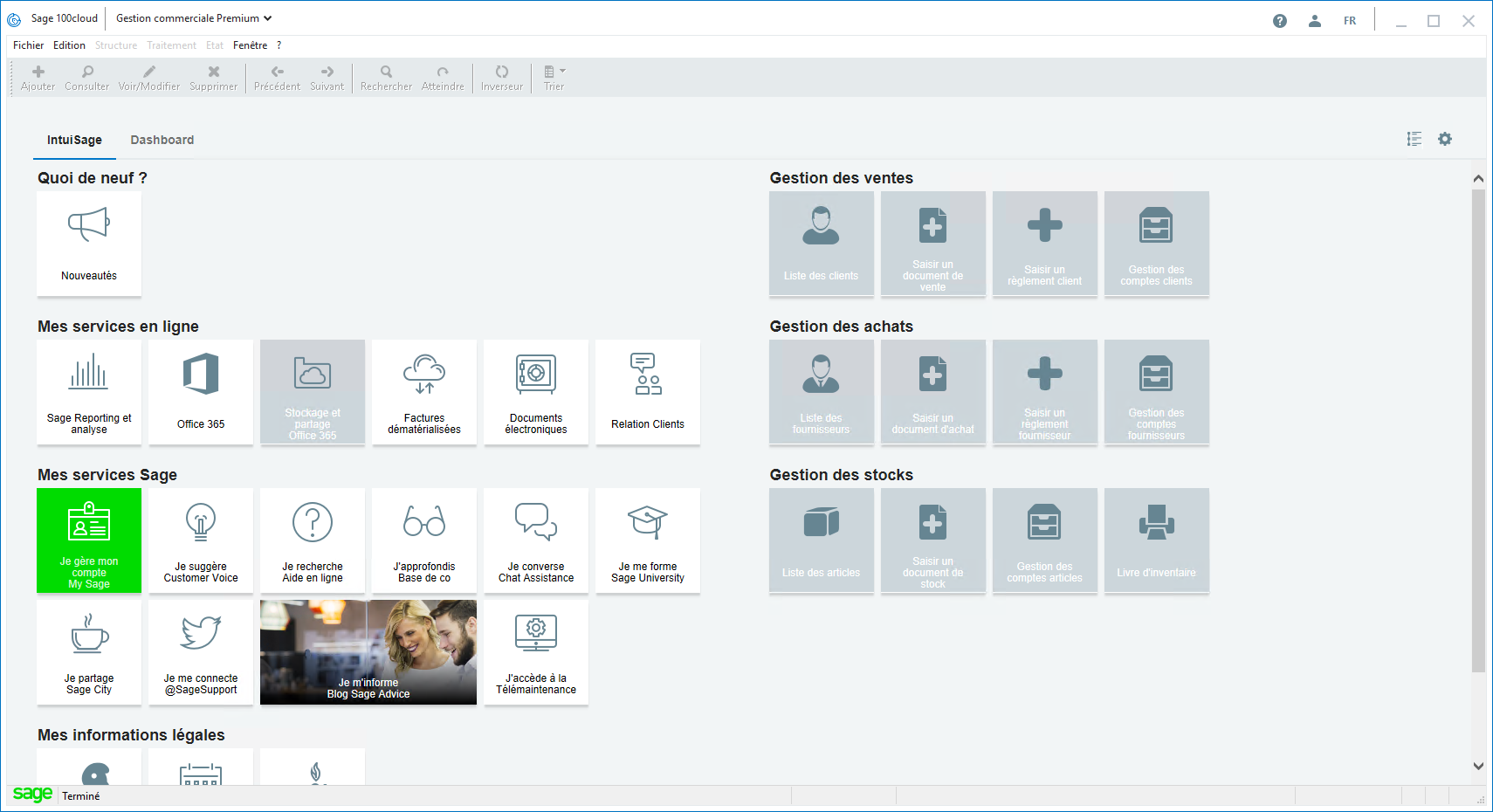Open Je partage Sage City tile
Screen dimensions: 1493x812
tap(89, 652)
